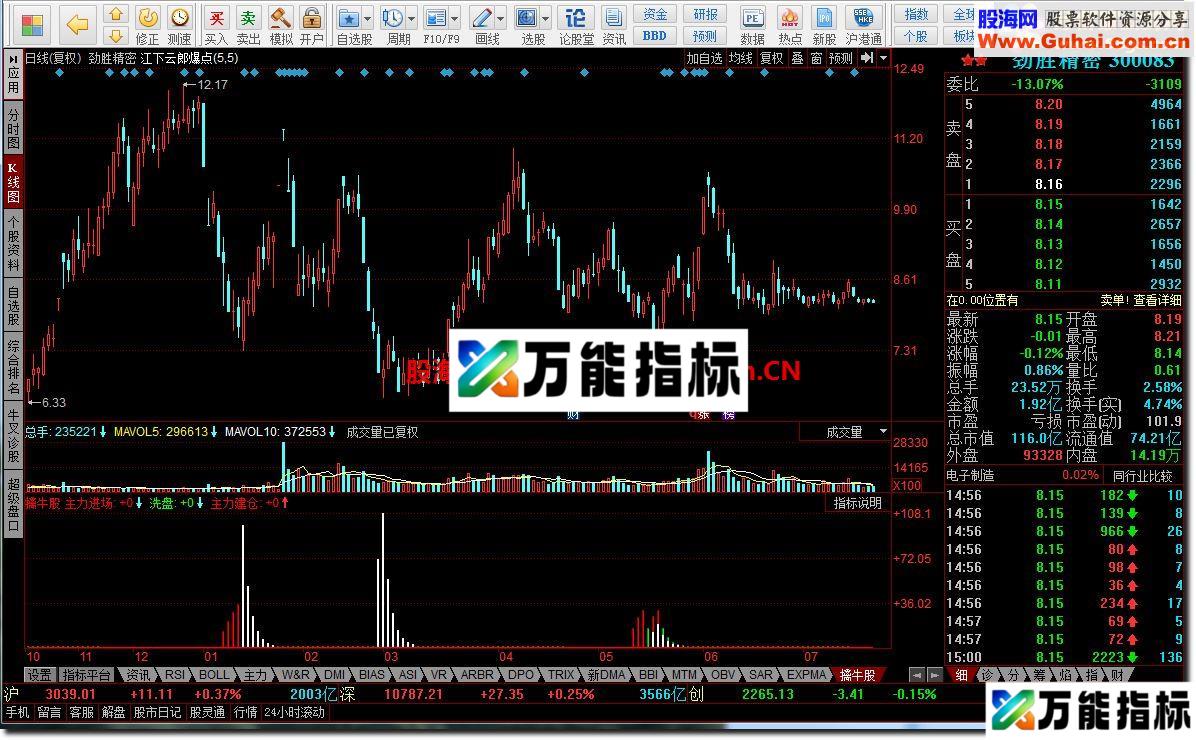
Task: Toggle 叠 overlay mode on the chart
Action: 797,58
